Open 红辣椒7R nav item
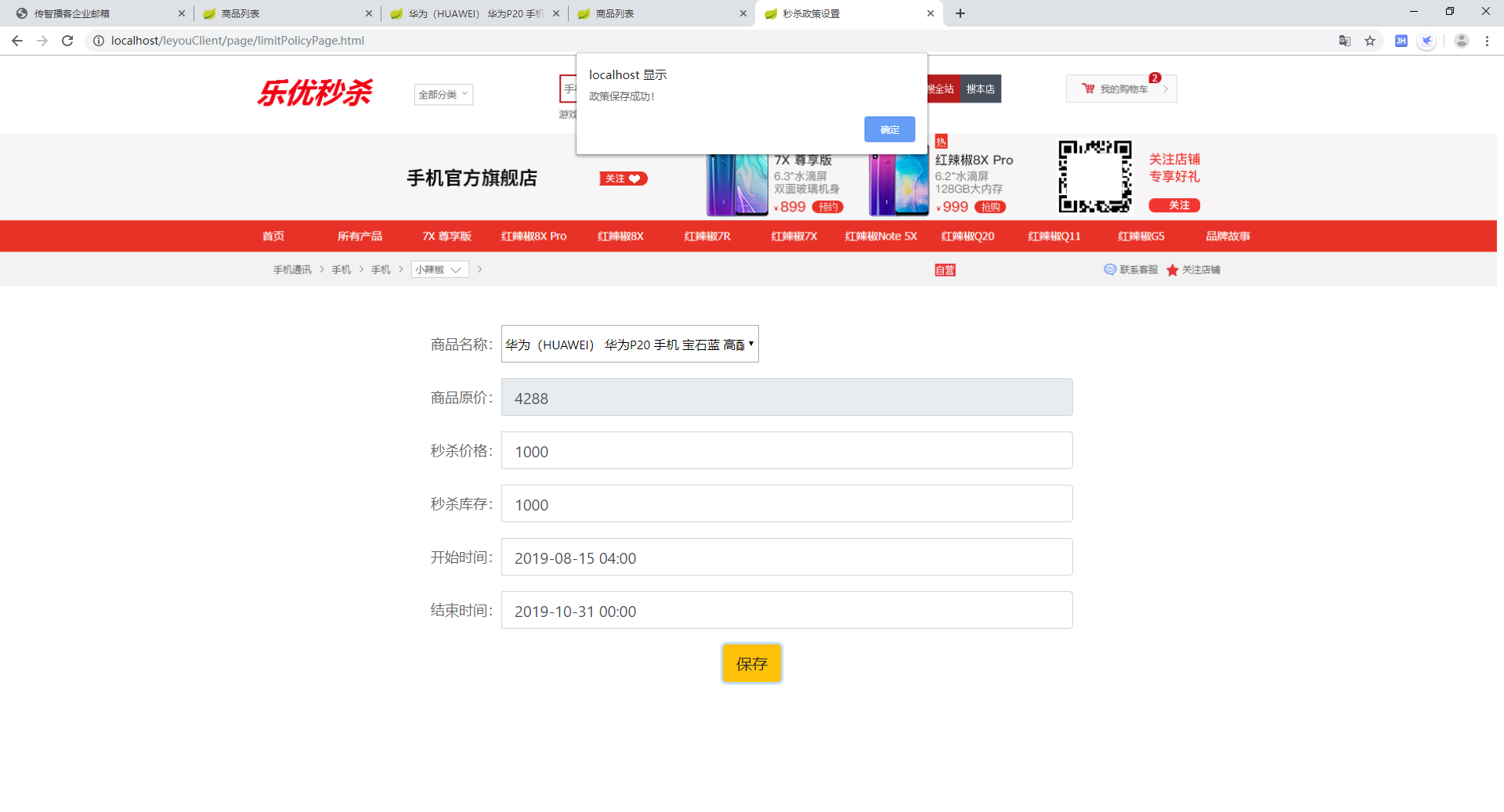This screenshot has height=812, width=1504. tap(707, 236)
